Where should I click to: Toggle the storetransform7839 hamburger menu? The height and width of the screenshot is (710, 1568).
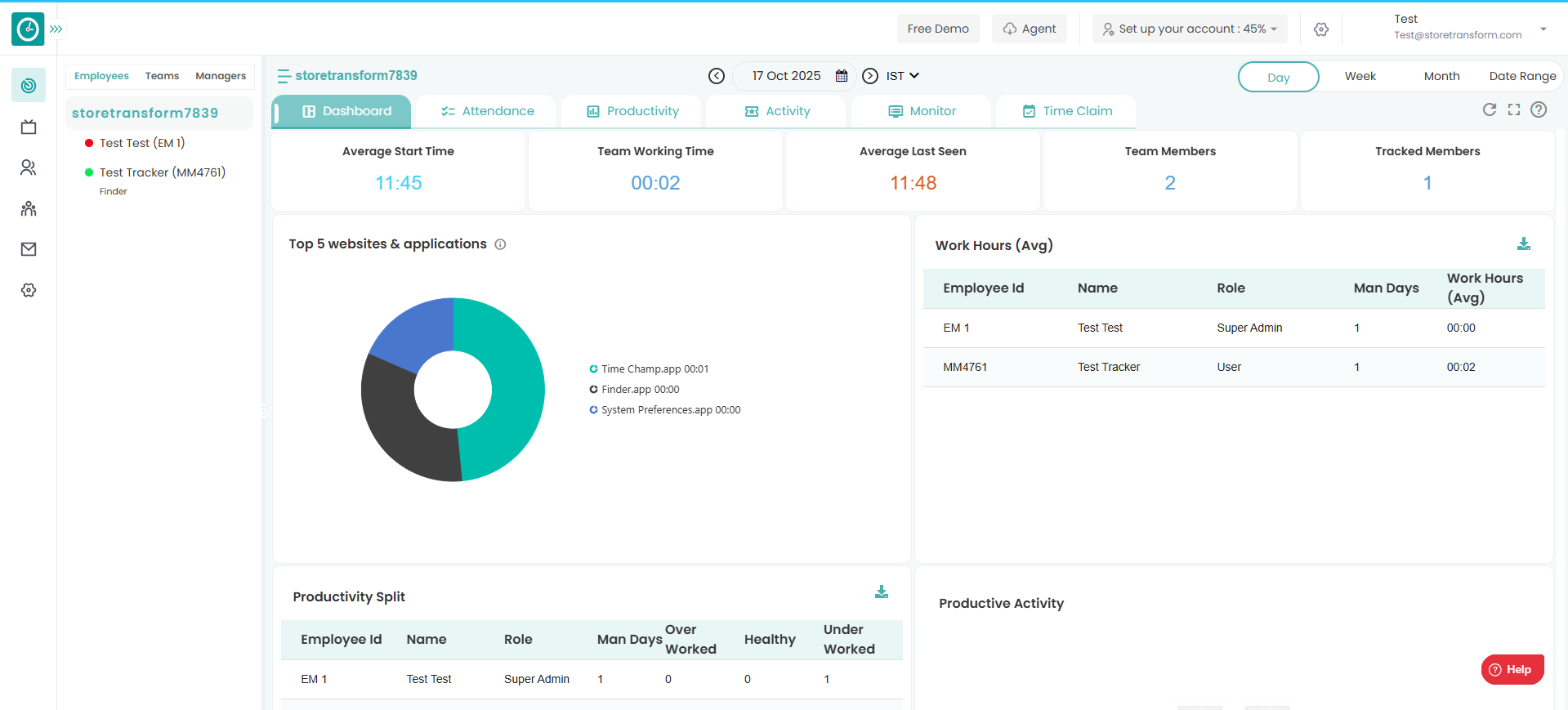[x=284, y=76]
